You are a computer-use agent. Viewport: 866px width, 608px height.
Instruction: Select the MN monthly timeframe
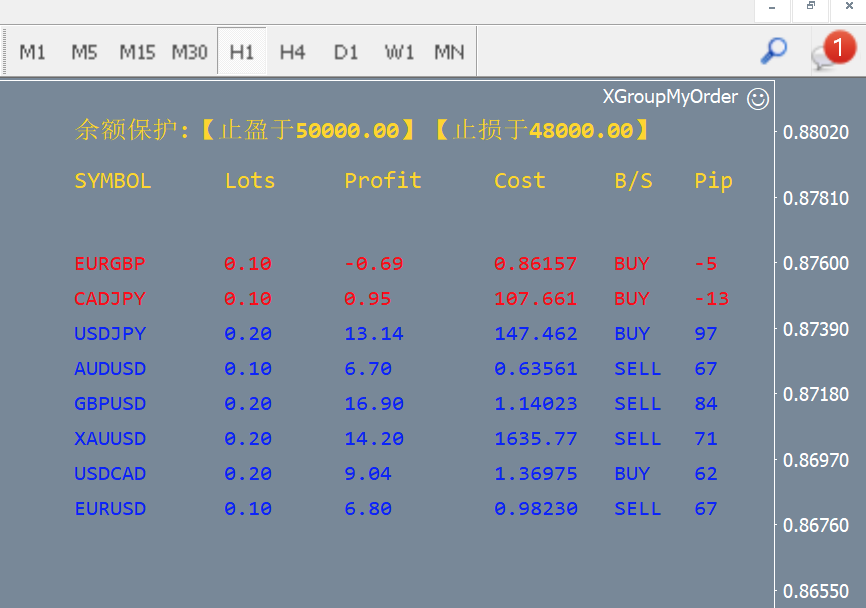pos(449,52)
